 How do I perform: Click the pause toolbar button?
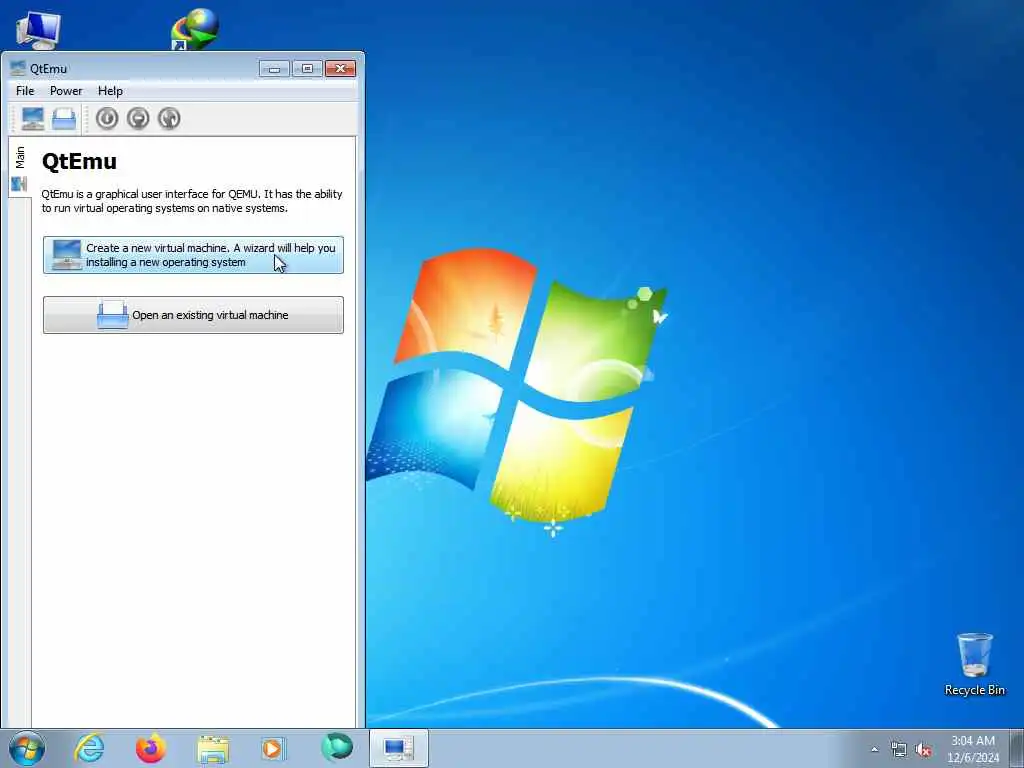point(138,118)
